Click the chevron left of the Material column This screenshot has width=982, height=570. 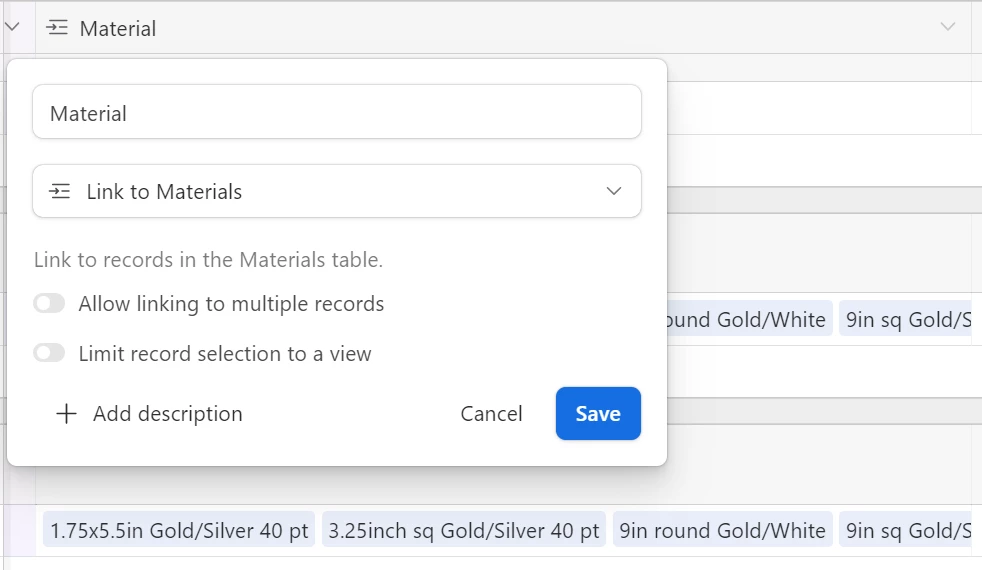12,27
